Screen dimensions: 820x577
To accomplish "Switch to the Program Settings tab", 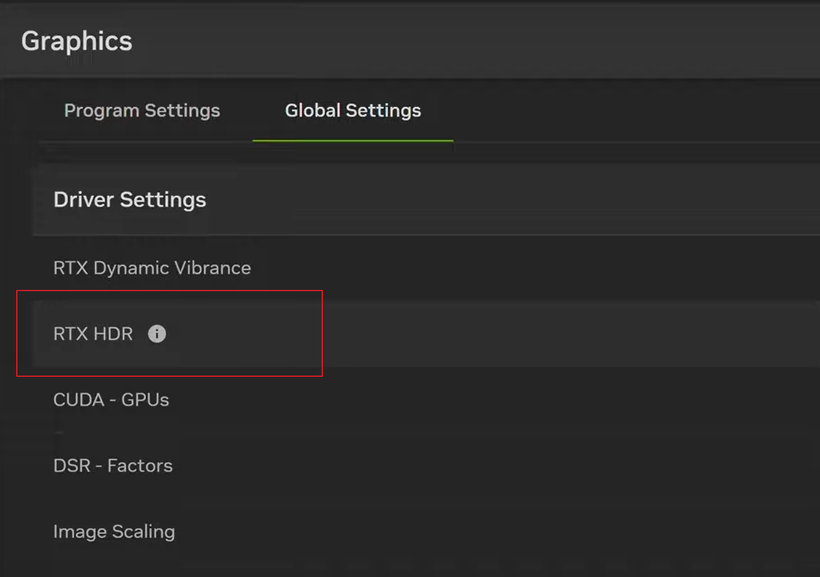I will click(142, 111).
